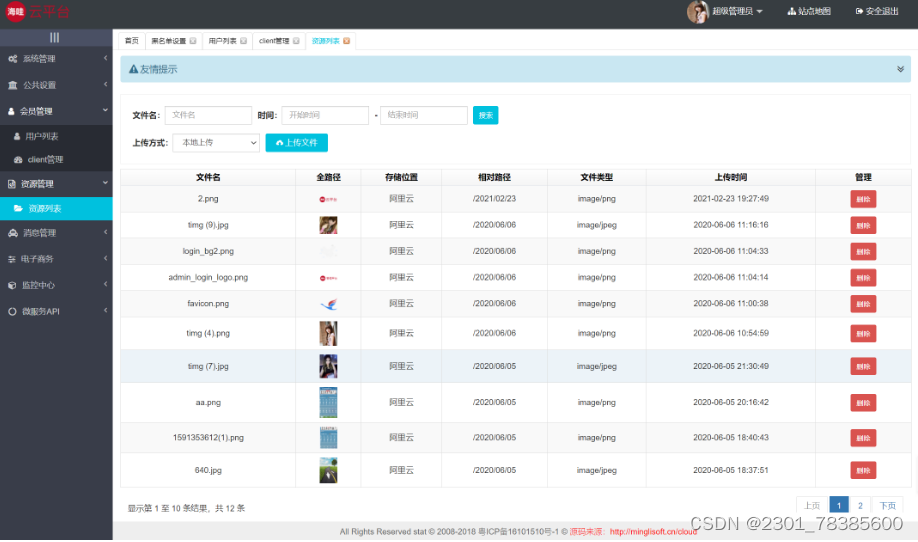Open the favicon.png thumbnail
918x542 pixels.
[x=328, y=304]
